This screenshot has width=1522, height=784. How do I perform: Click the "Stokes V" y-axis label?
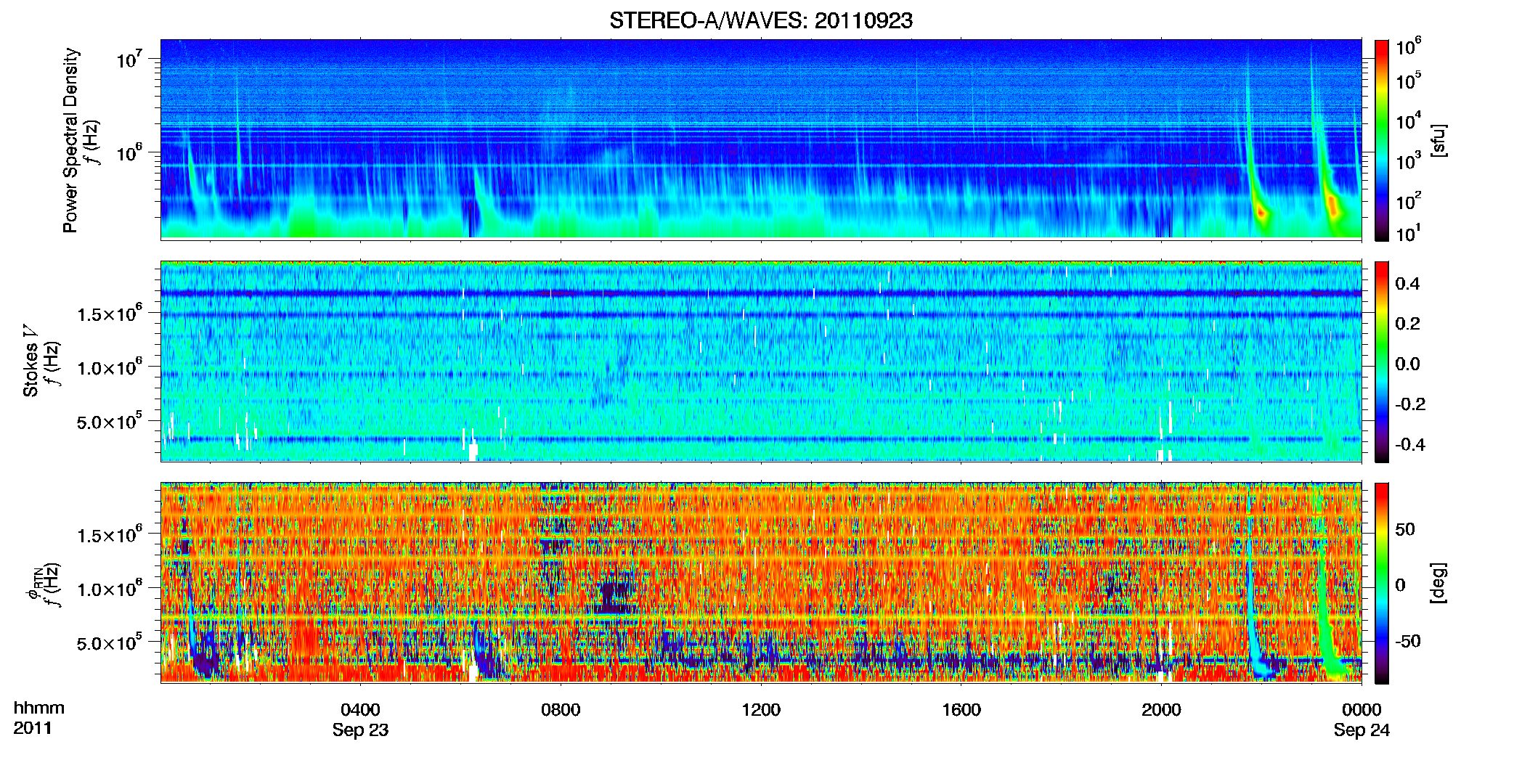coord(30,361)
